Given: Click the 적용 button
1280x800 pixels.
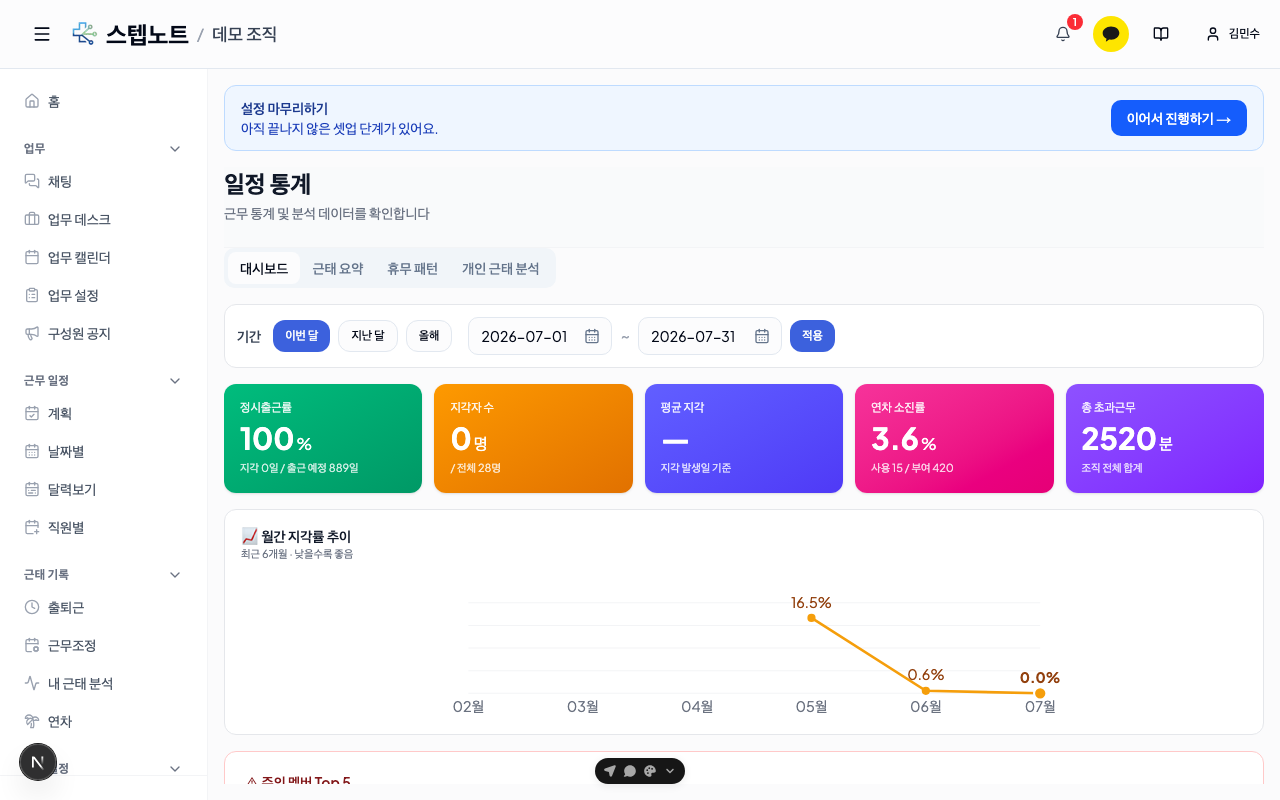Looking at the screenshot, I should click(812, 336).
